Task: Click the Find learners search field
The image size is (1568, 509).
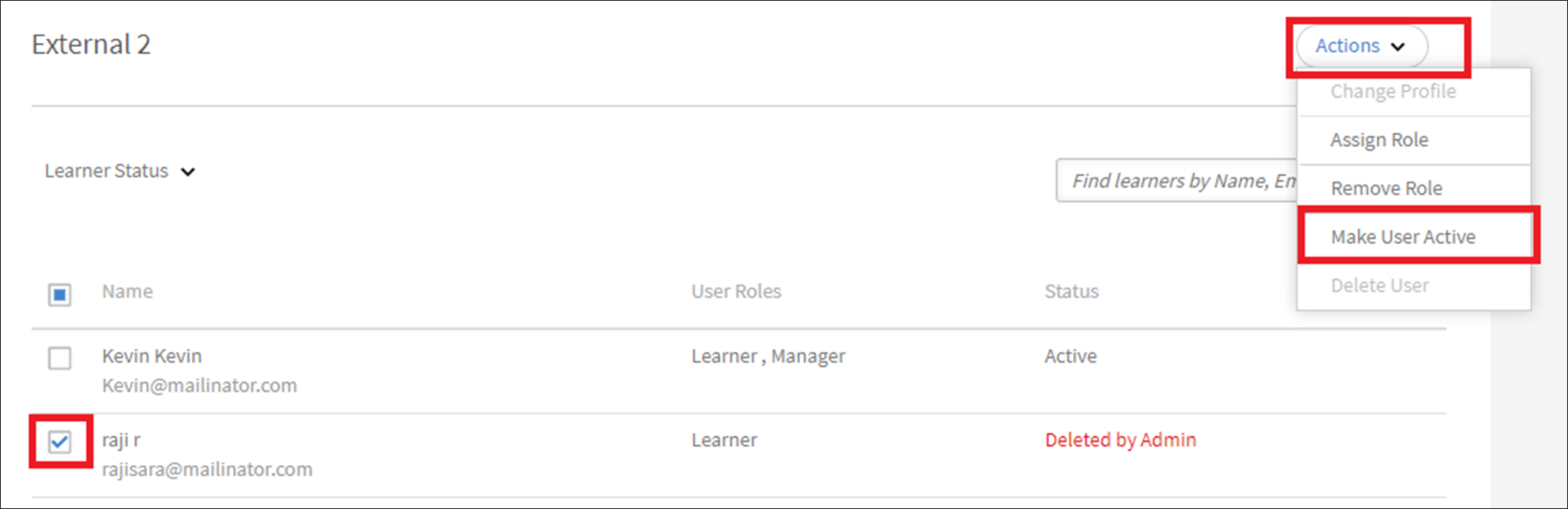Action: 1176,181
